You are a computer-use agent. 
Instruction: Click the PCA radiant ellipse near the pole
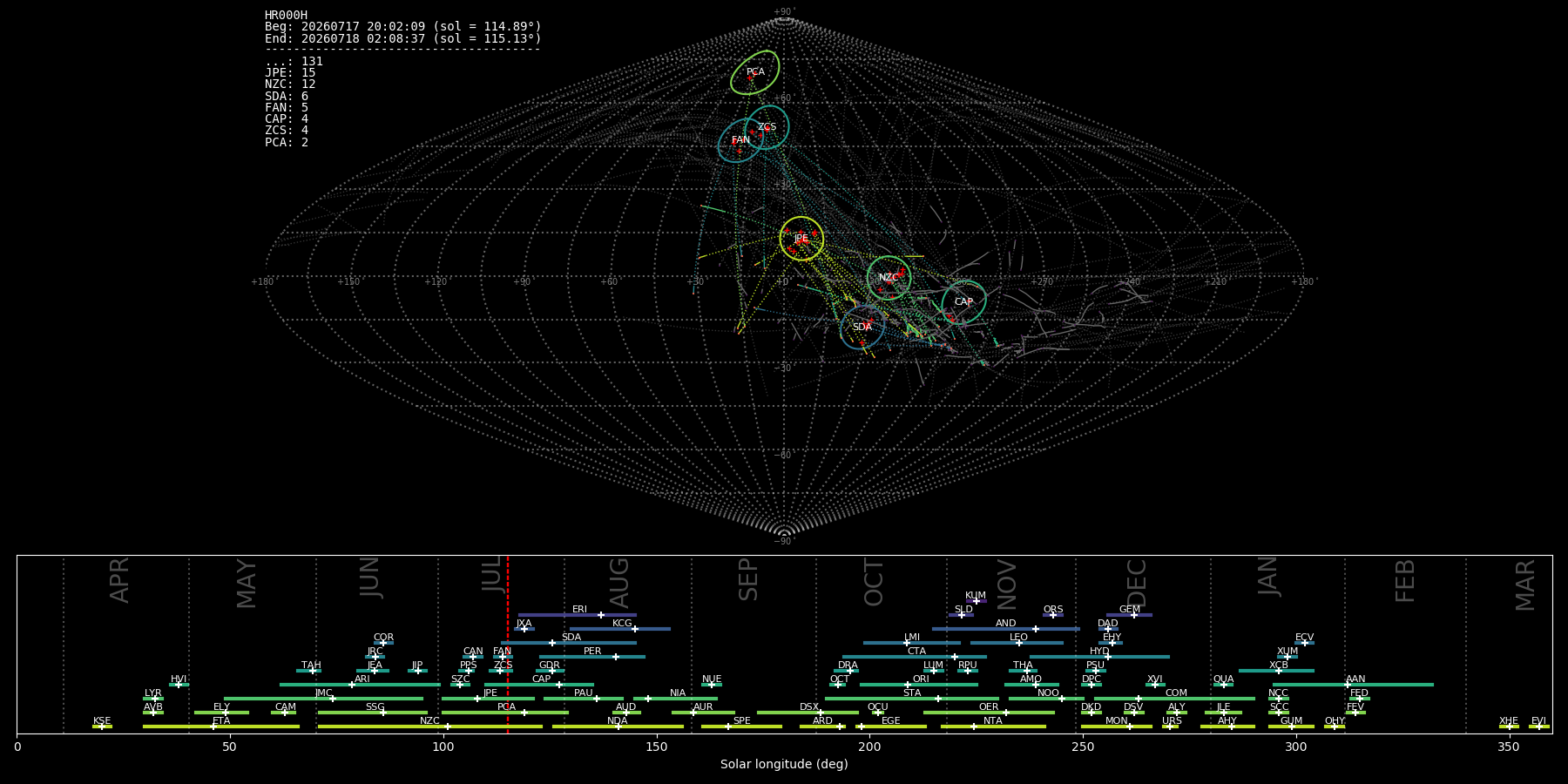(755, 72)
